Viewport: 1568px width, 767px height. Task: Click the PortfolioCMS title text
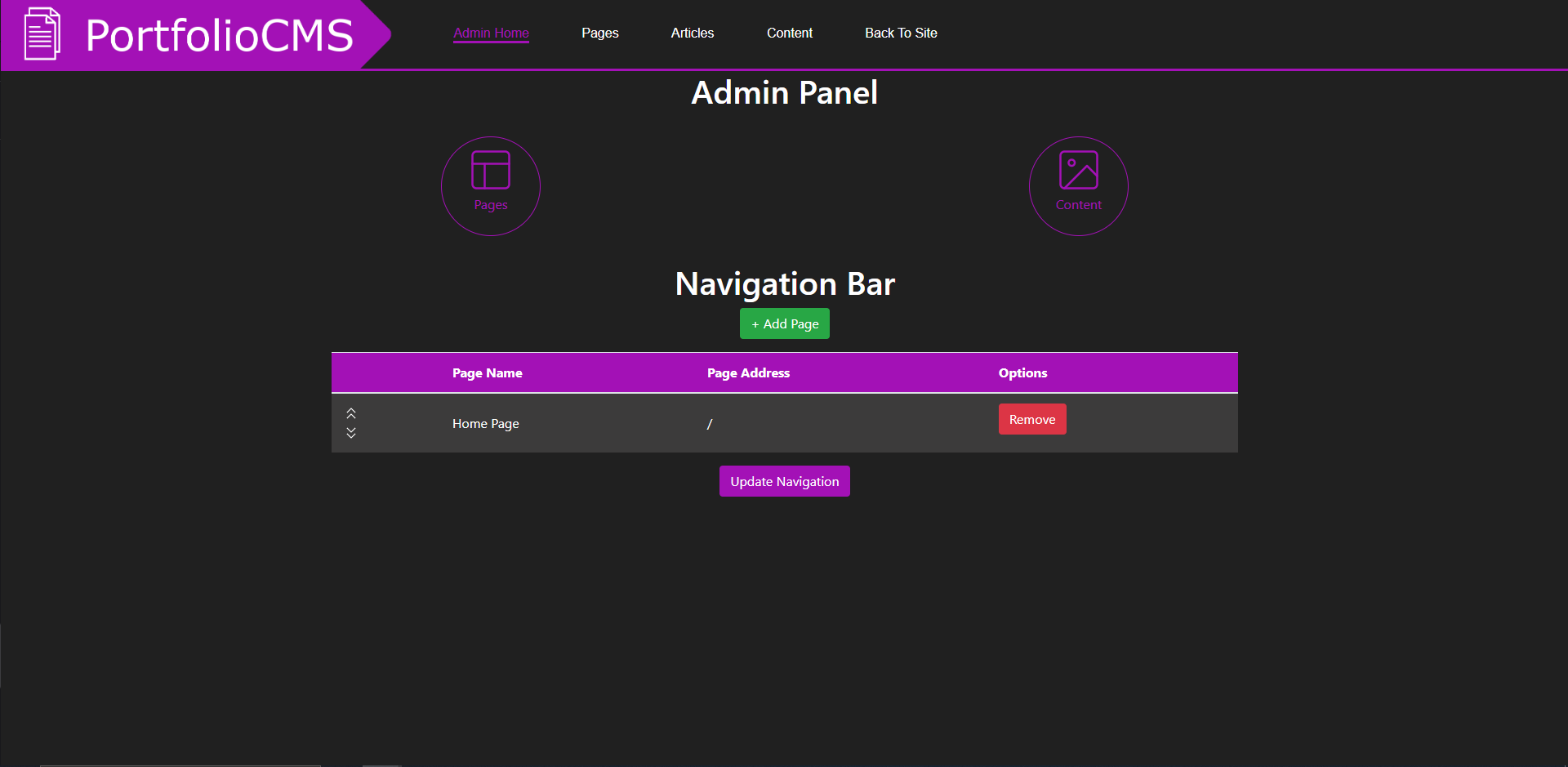pos(220,35)
